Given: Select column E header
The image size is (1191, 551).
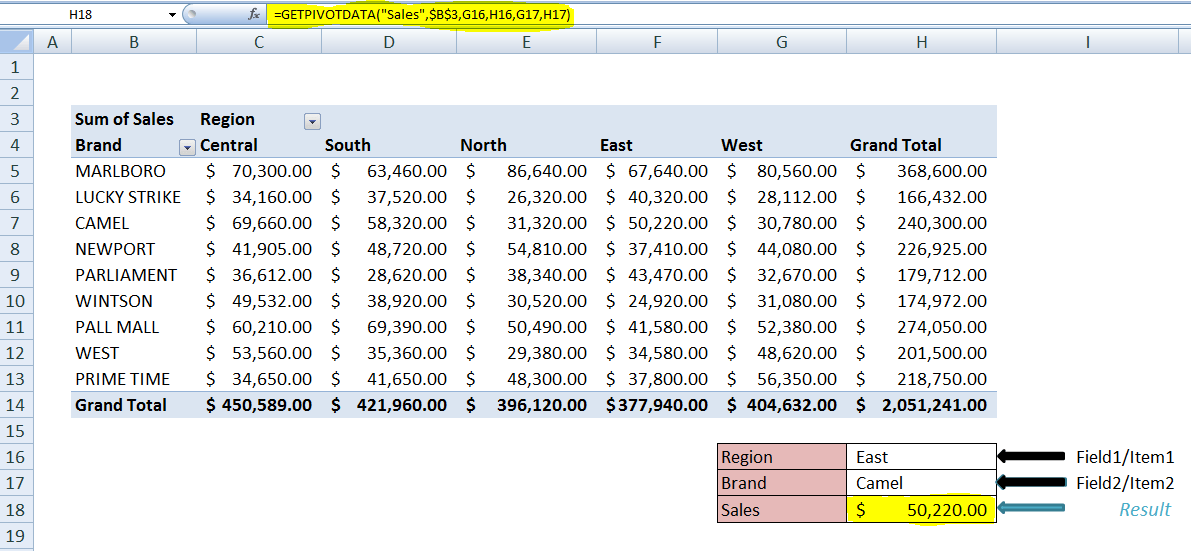Looking at the screenshot, I should coord(526,43).
